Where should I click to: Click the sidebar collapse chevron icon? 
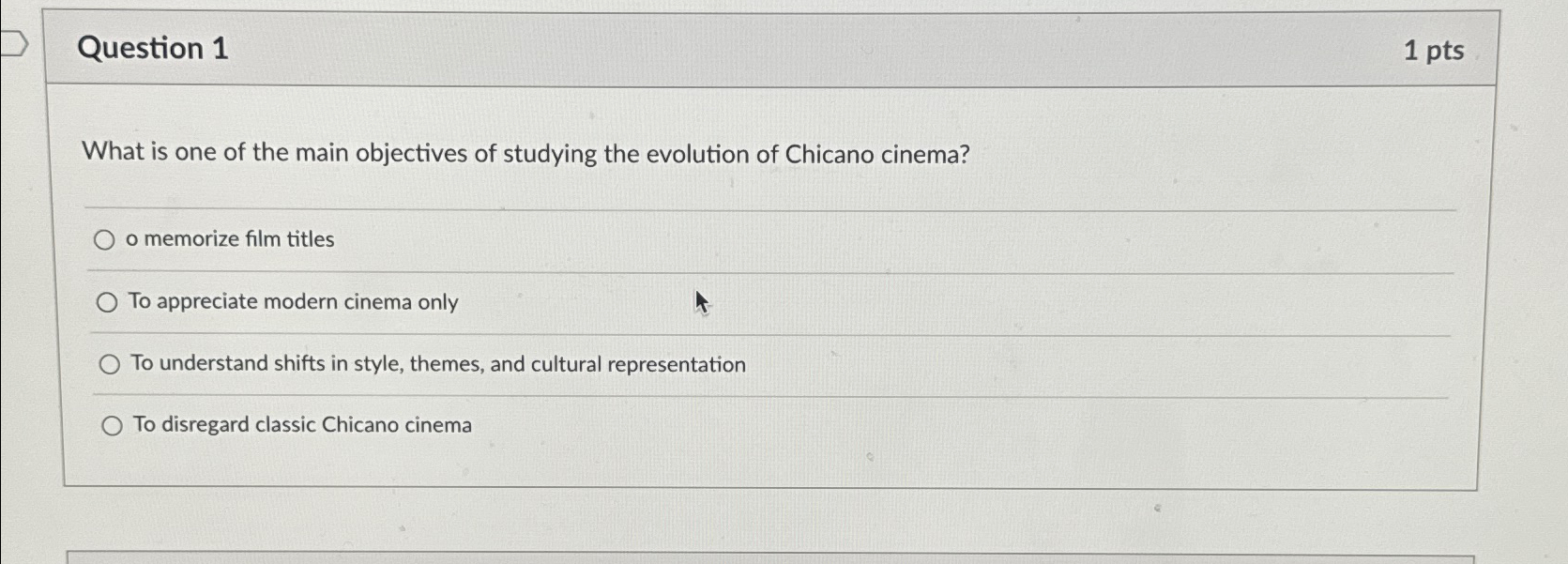point(16,42)
